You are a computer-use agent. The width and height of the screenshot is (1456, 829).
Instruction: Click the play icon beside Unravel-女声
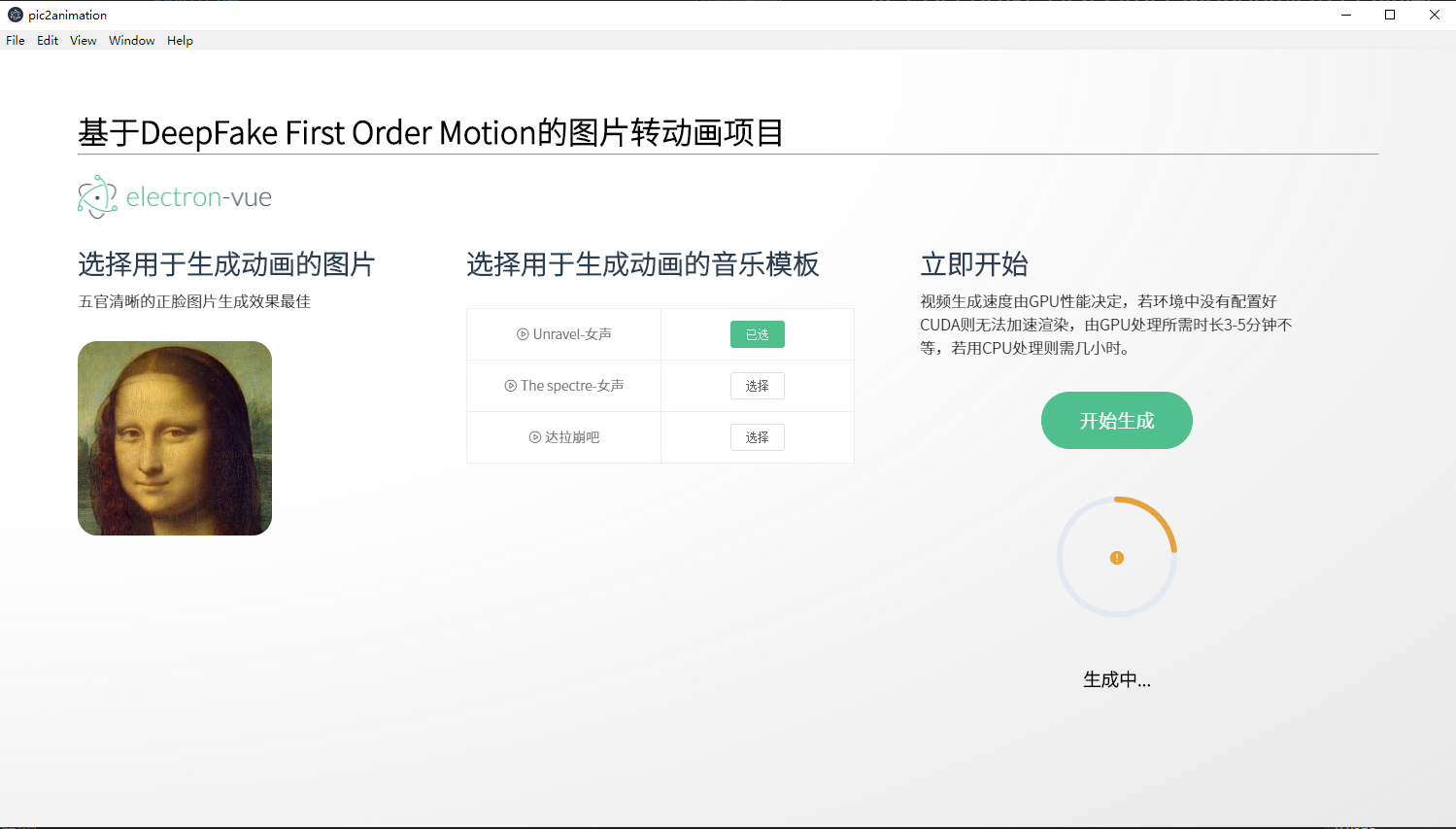523,334
